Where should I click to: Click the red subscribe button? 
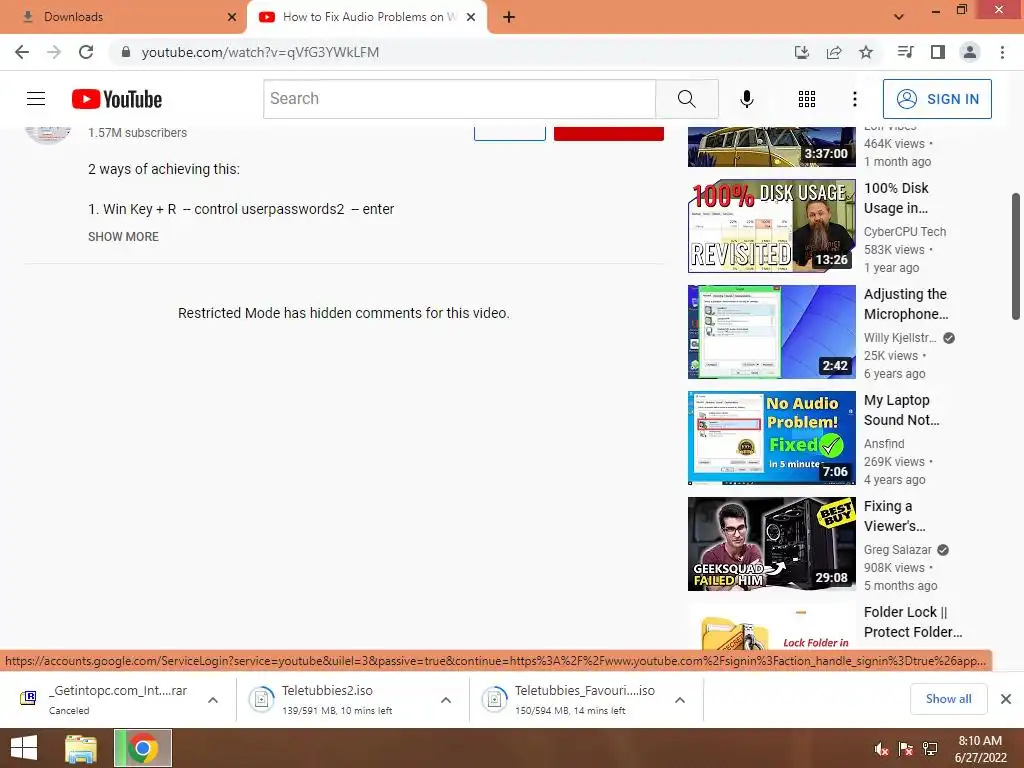tap(609, 133)
